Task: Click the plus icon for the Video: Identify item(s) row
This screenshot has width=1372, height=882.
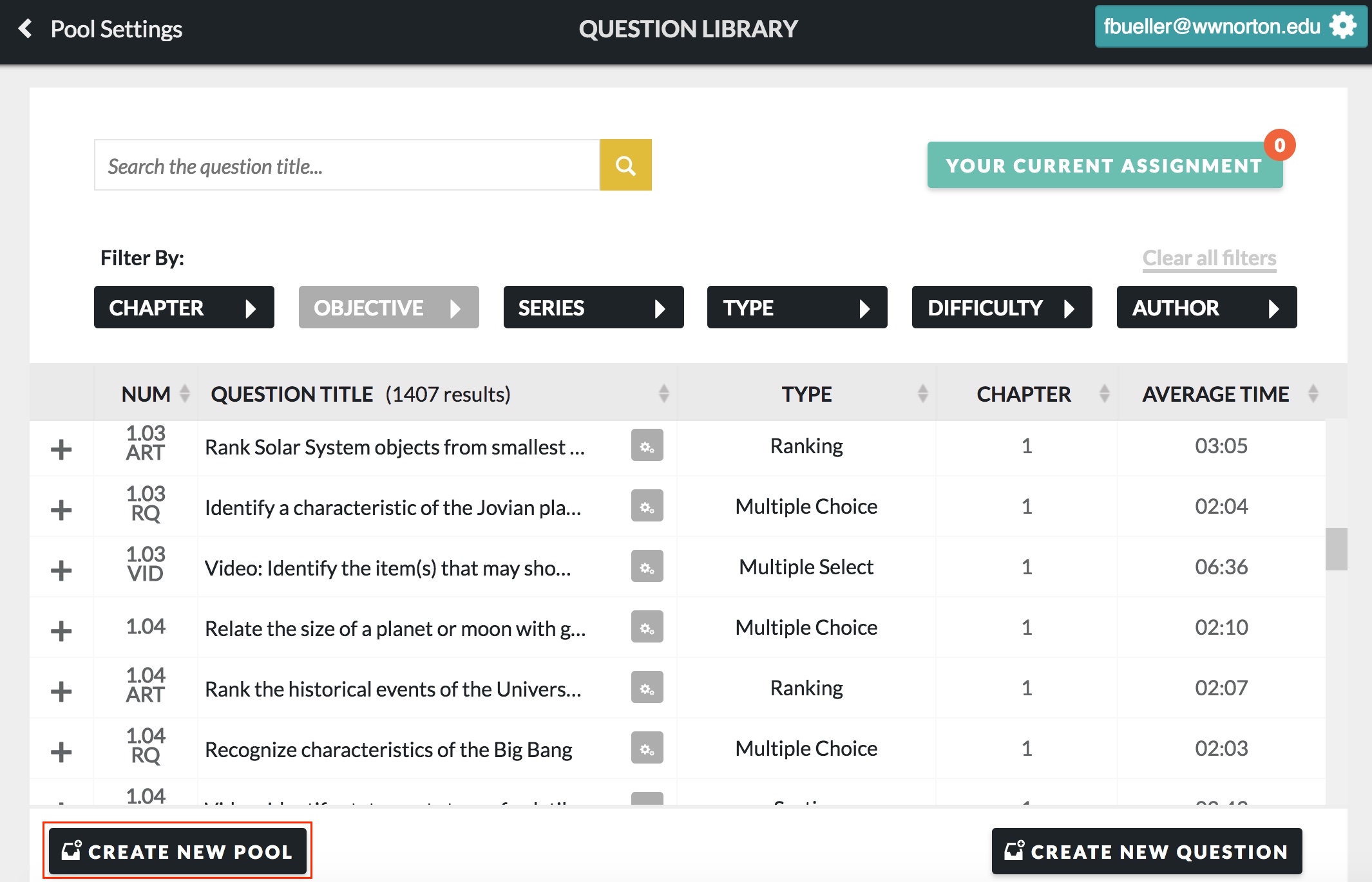Action: point(61,570)
